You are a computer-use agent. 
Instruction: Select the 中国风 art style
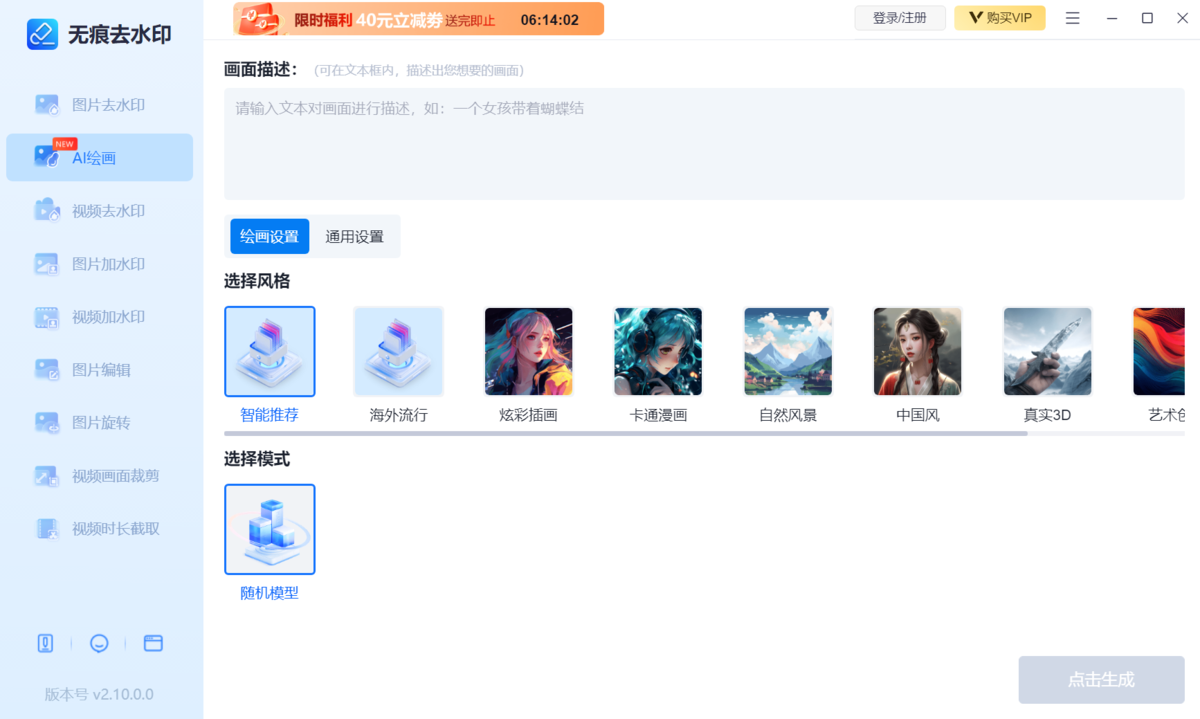[x=916, y=351]
